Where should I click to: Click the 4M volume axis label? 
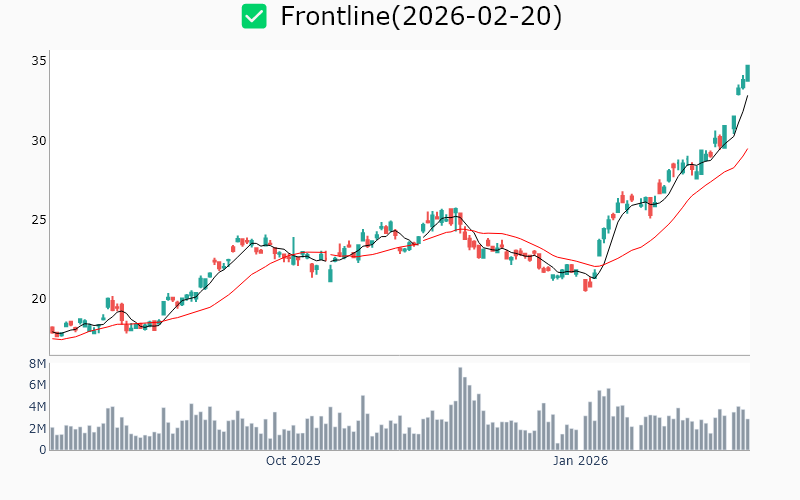[x=37, y=407]
